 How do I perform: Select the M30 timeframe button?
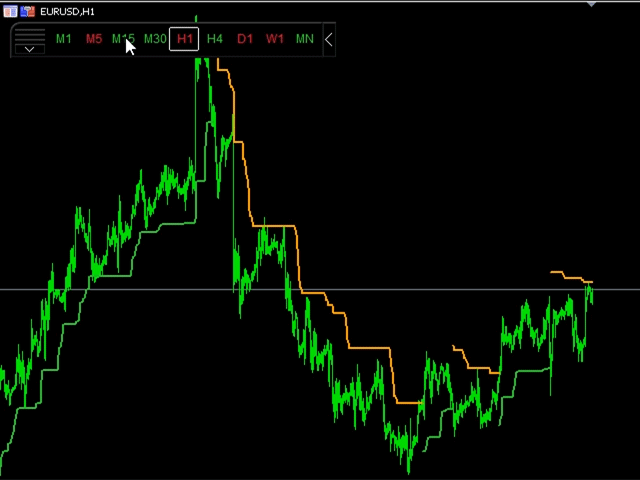tap(155, 39)
